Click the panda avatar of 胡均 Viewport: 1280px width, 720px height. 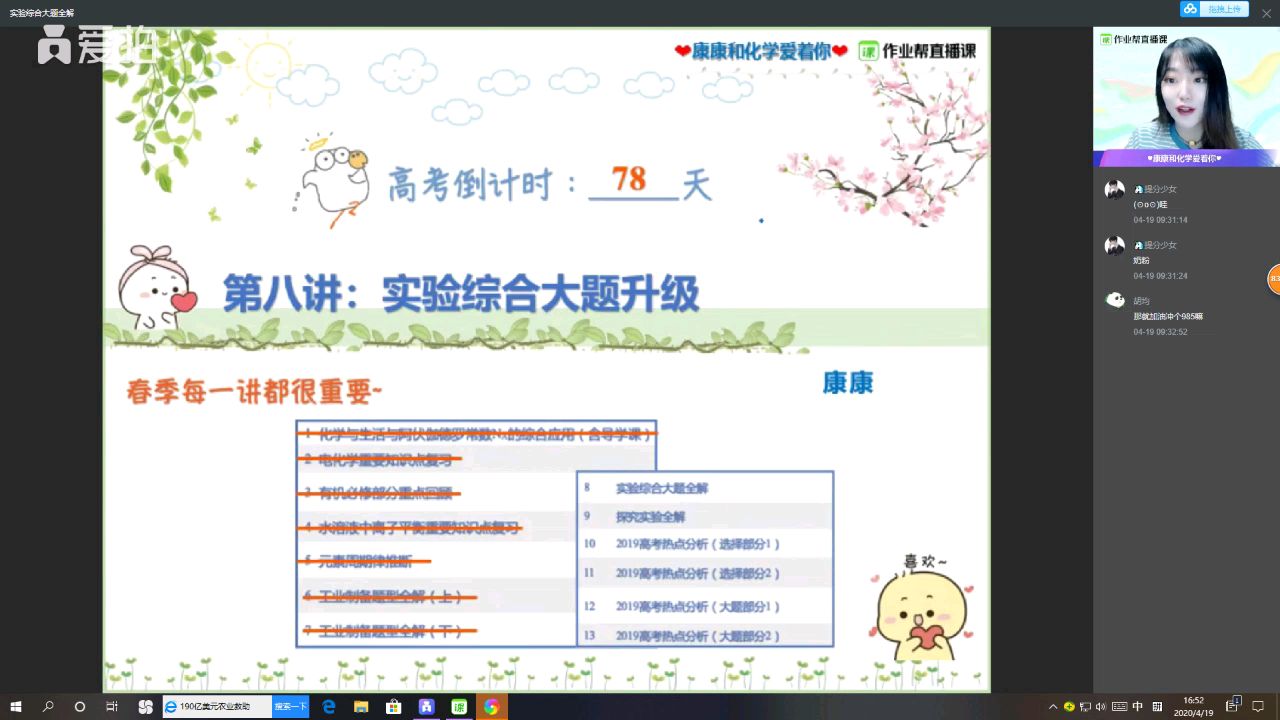click(x=1114, y=300)
